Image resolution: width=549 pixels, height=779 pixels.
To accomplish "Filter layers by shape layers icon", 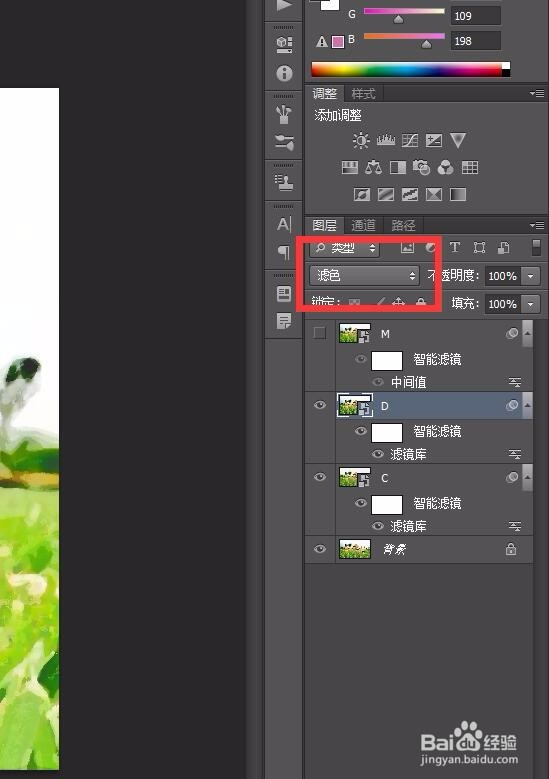I will pos(479,247).
